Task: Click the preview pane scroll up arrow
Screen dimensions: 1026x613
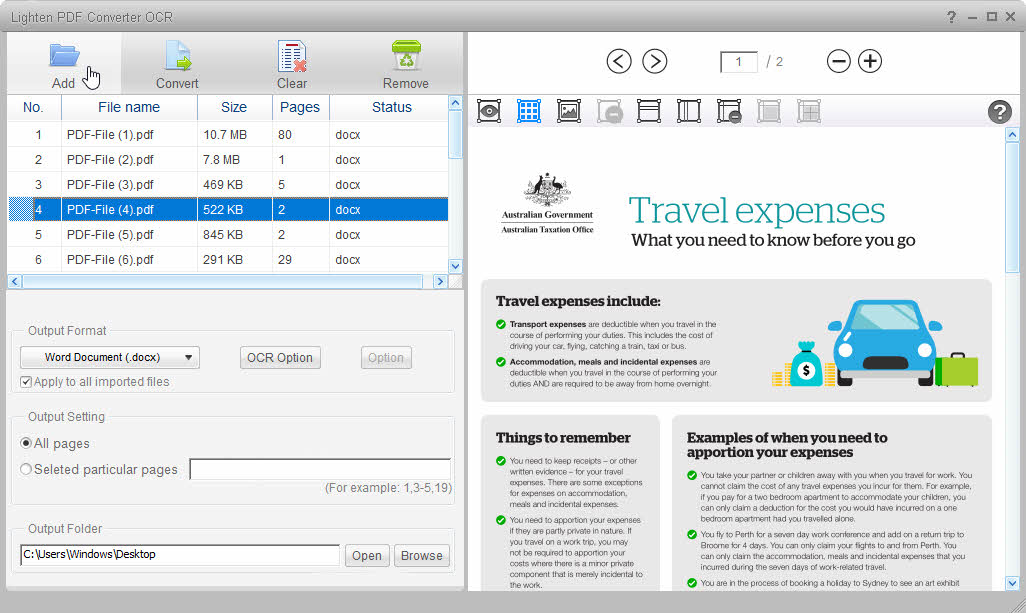Action: tap(1012, 135)
